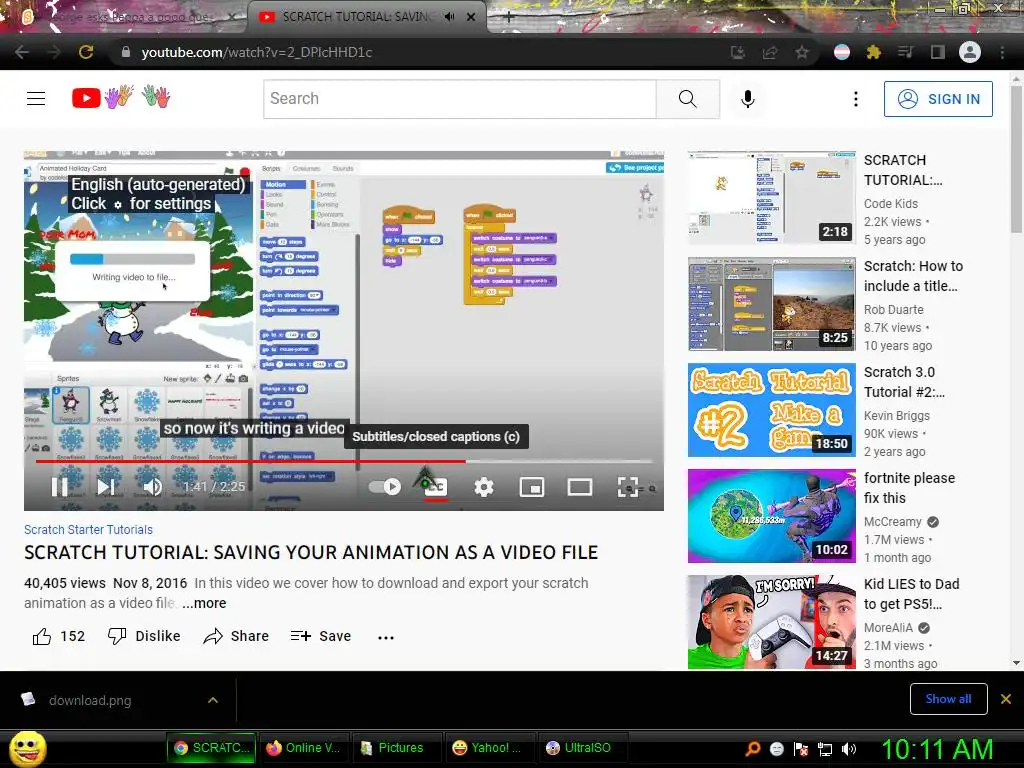Open system tray volume icon
The image size is (1024, 768).
point(849,749)
